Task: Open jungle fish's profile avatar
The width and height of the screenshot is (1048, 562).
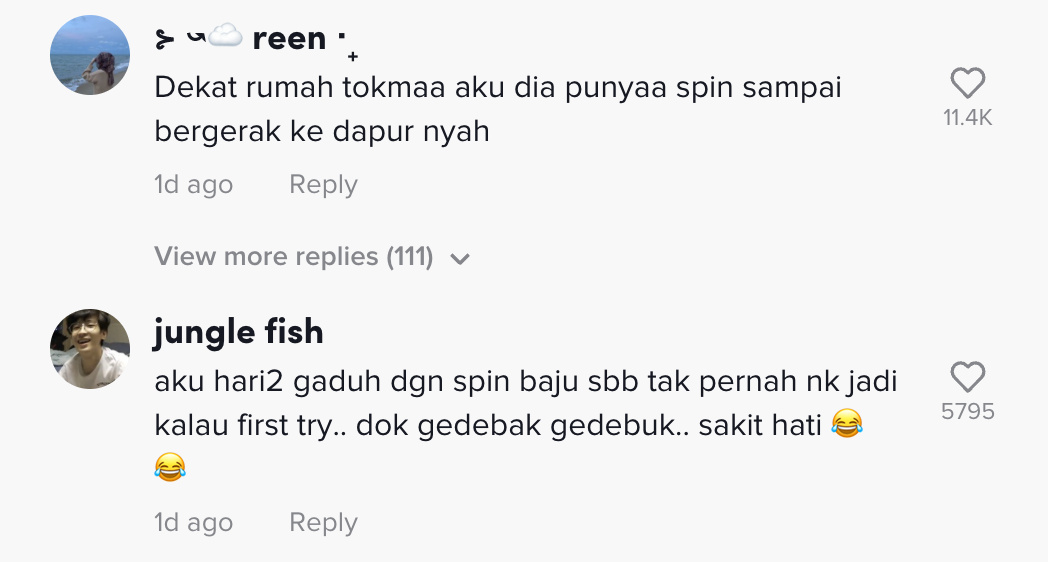Action: [x=90, y=349]
